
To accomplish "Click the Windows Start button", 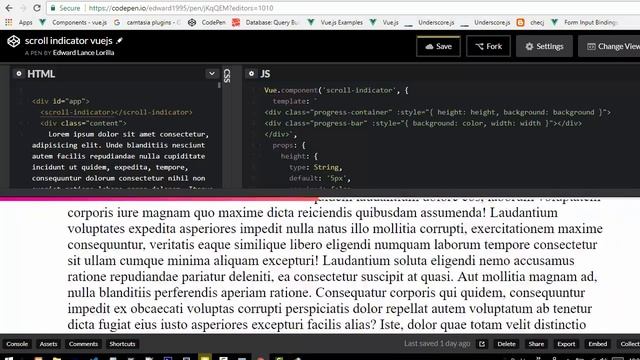I will click(x=9, y=358).
